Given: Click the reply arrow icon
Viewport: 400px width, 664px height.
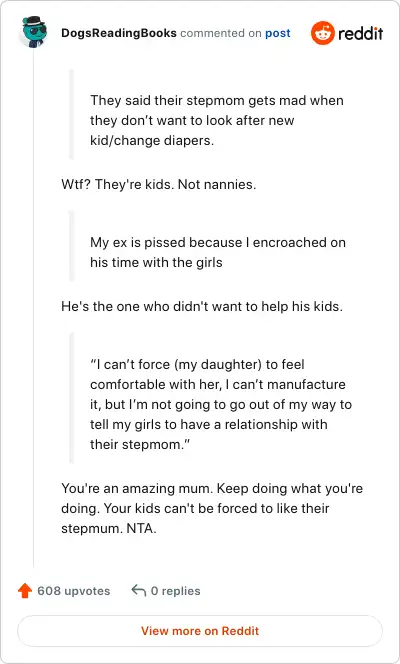Looking at the screenshot, I should pyautogui.click(x=139, y=590).
